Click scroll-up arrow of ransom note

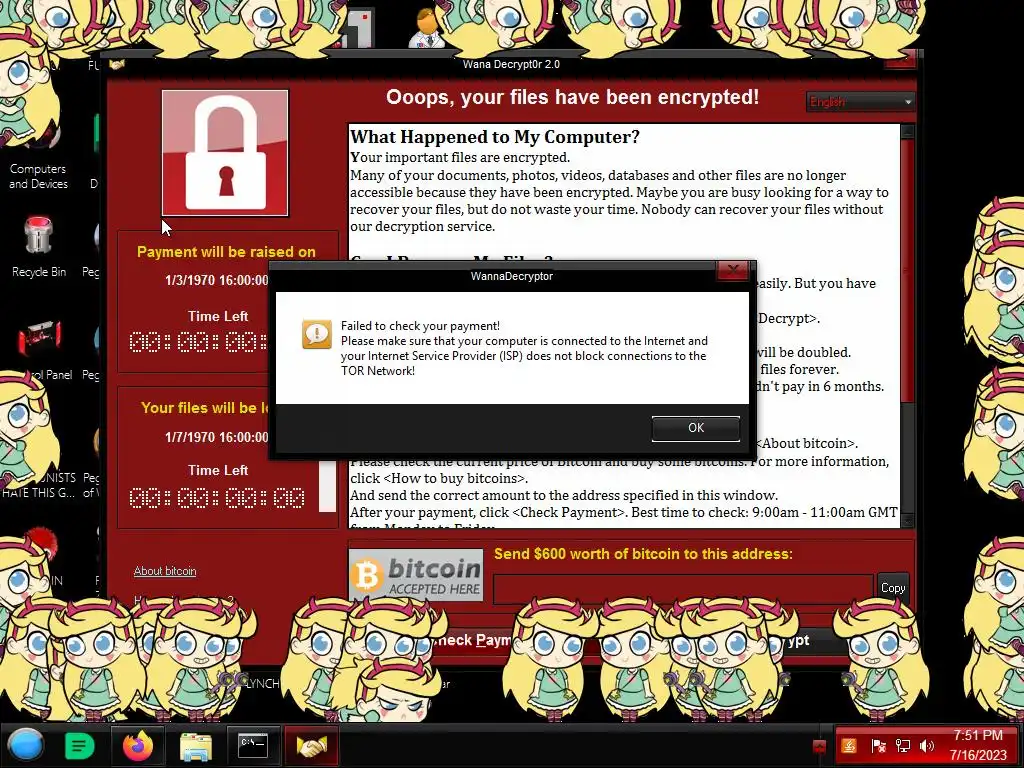click(907, 131)
